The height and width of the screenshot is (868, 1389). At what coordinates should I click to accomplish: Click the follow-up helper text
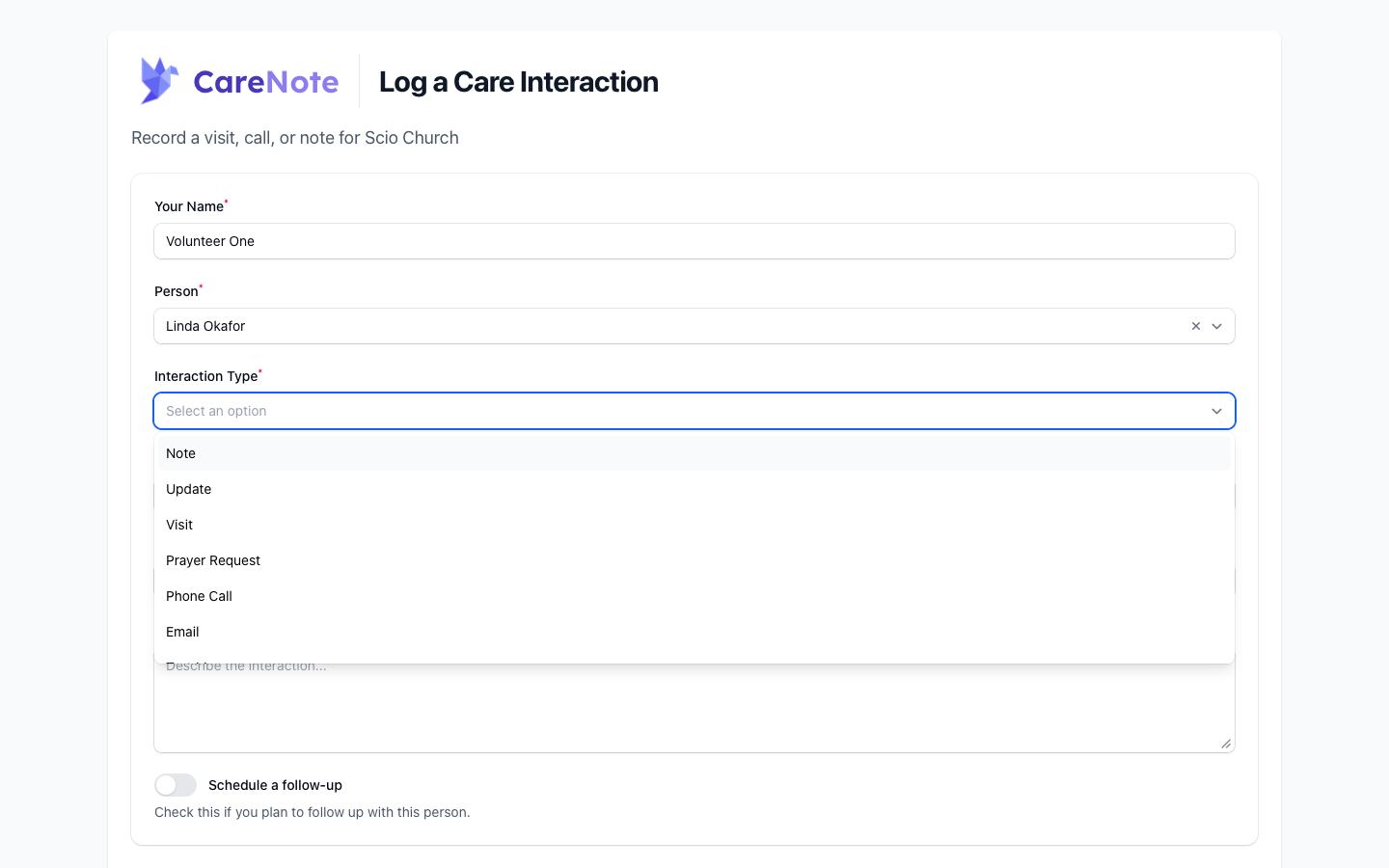point(313,812)
